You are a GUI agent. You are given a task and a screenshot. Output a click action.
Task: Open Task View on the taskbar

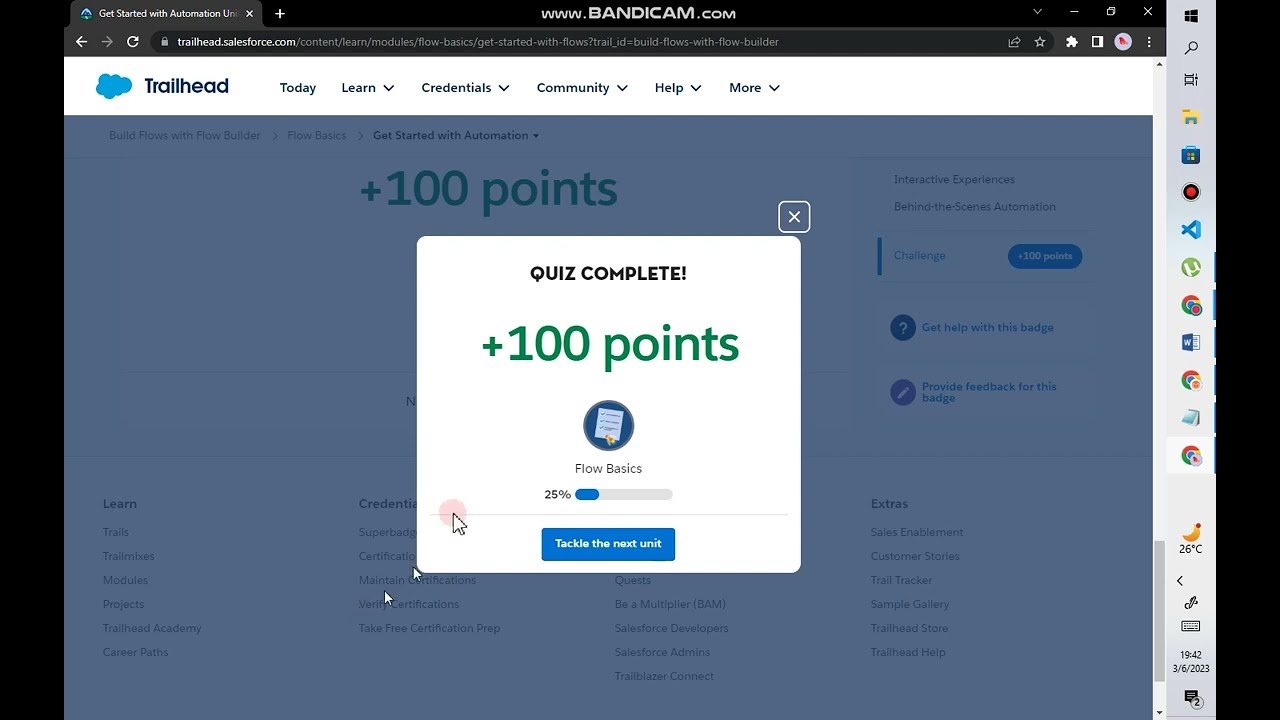coord(1191,80)
